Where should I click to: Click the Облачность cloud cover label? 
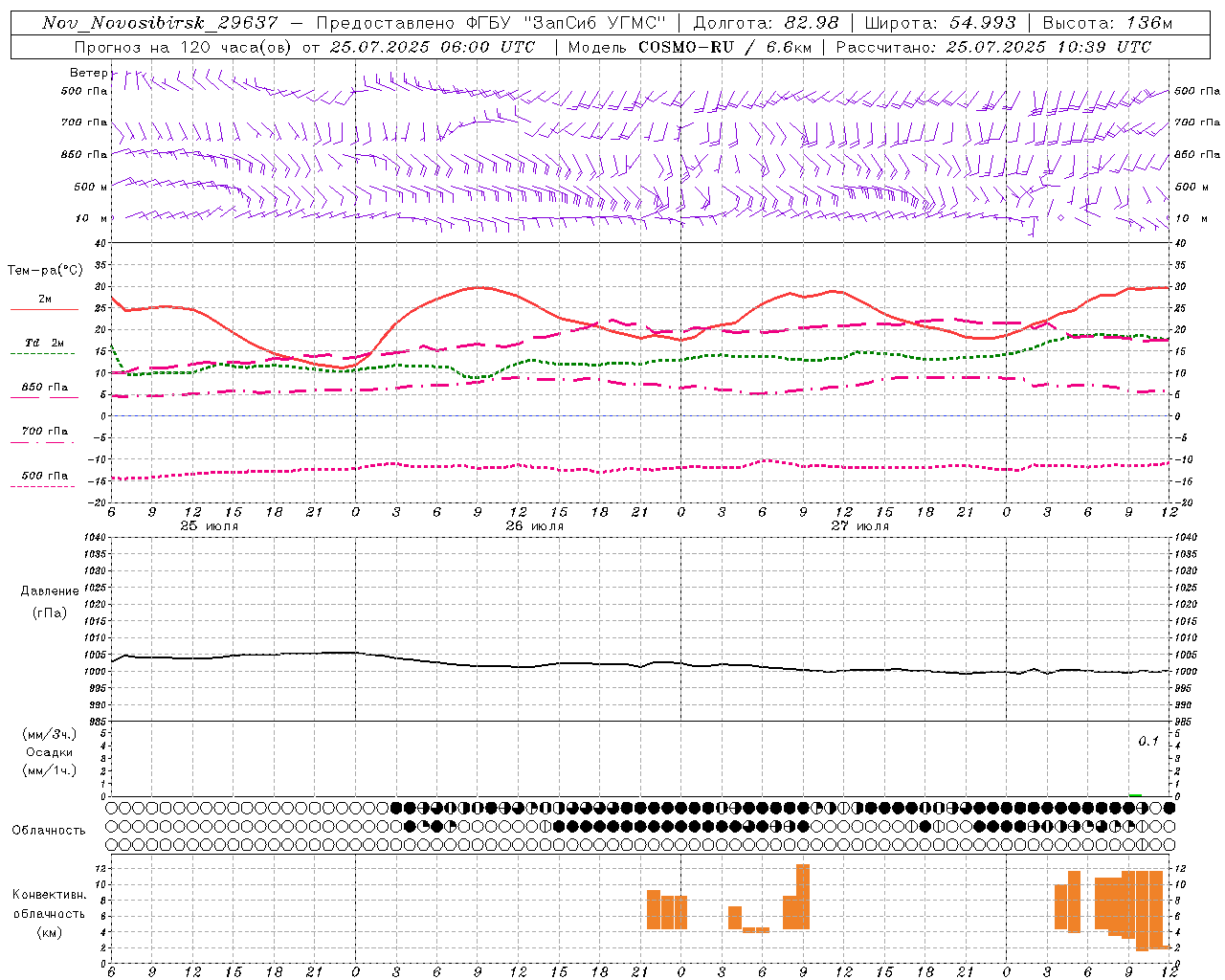(49, 831)
